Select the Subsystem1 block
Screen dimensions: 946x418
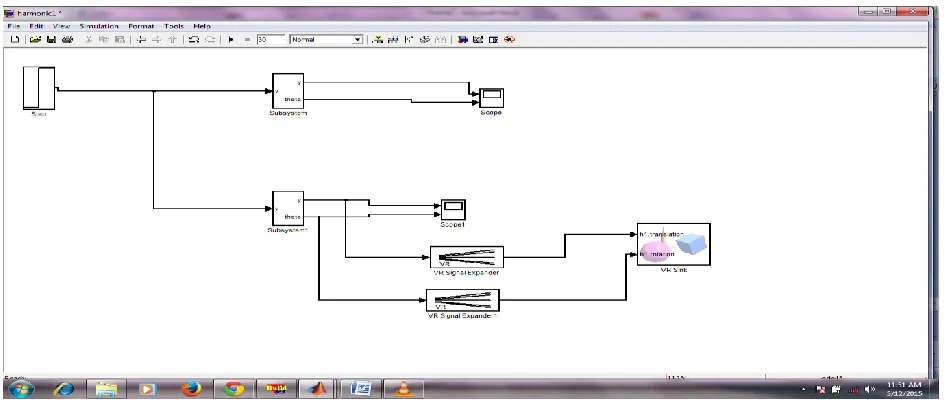287,209
